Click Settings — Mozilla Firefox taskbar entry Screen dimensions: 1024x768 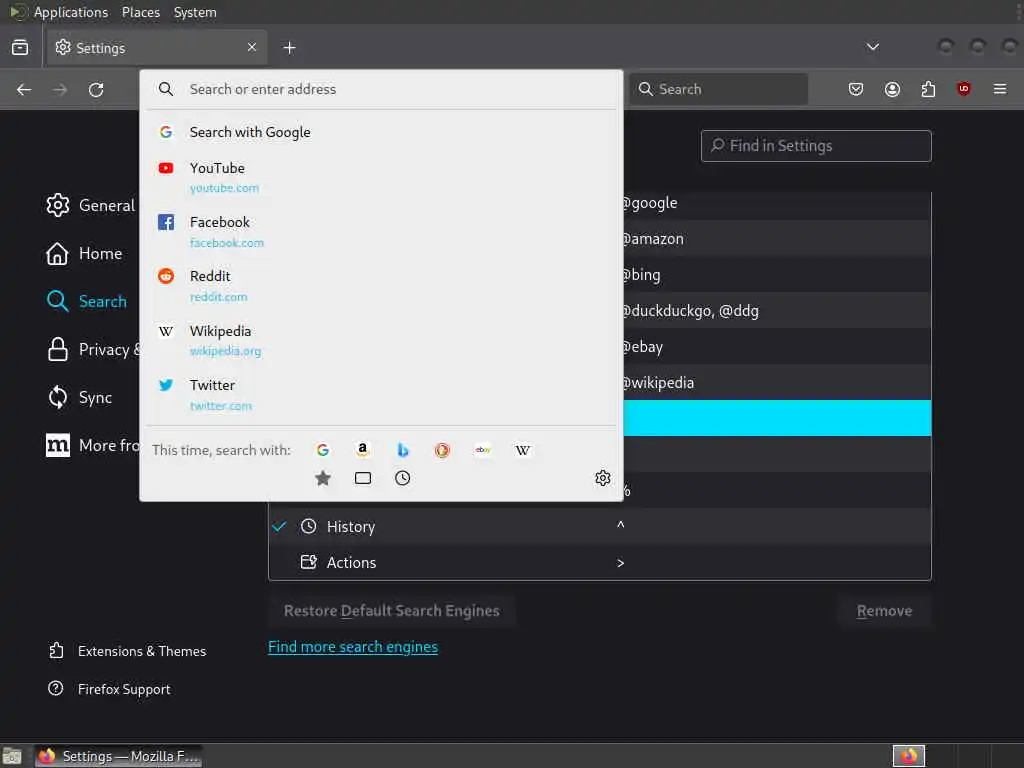coord(119,756)
